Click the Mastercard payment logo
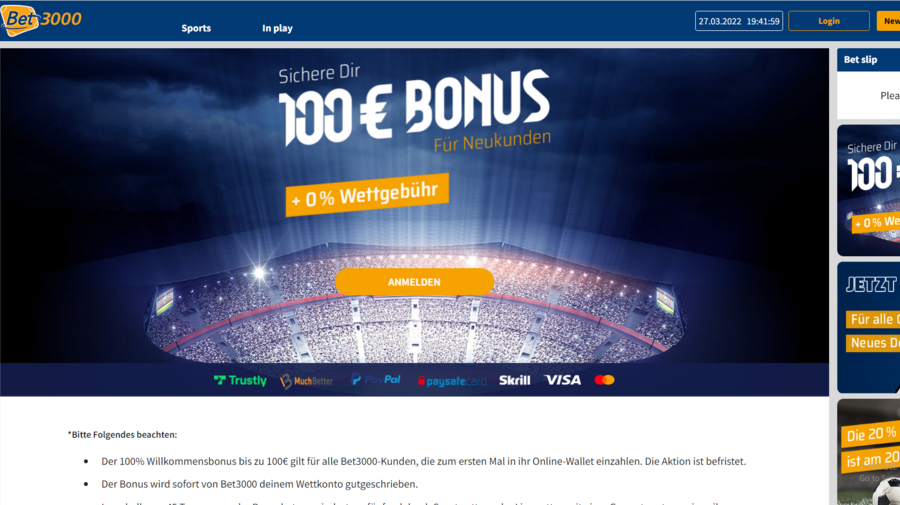The width and height of the screenshot is (900, 505). pyautogui.click(x=604, y=380)
